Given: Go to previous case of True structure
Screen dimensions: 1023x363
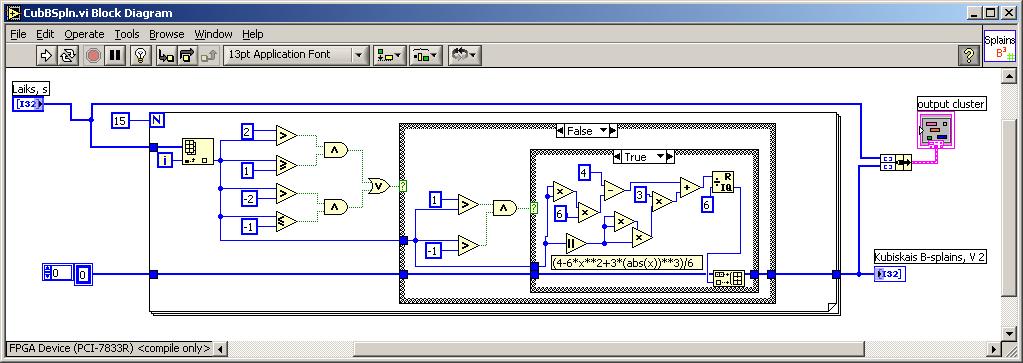Looking at the screenshot, I should (618, 157).
